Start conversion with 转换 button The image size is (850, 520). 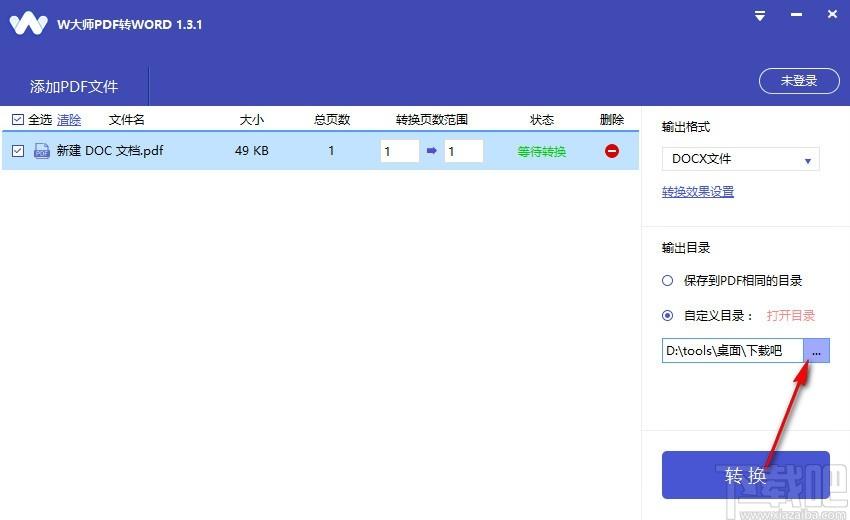[x=745, y=475]
